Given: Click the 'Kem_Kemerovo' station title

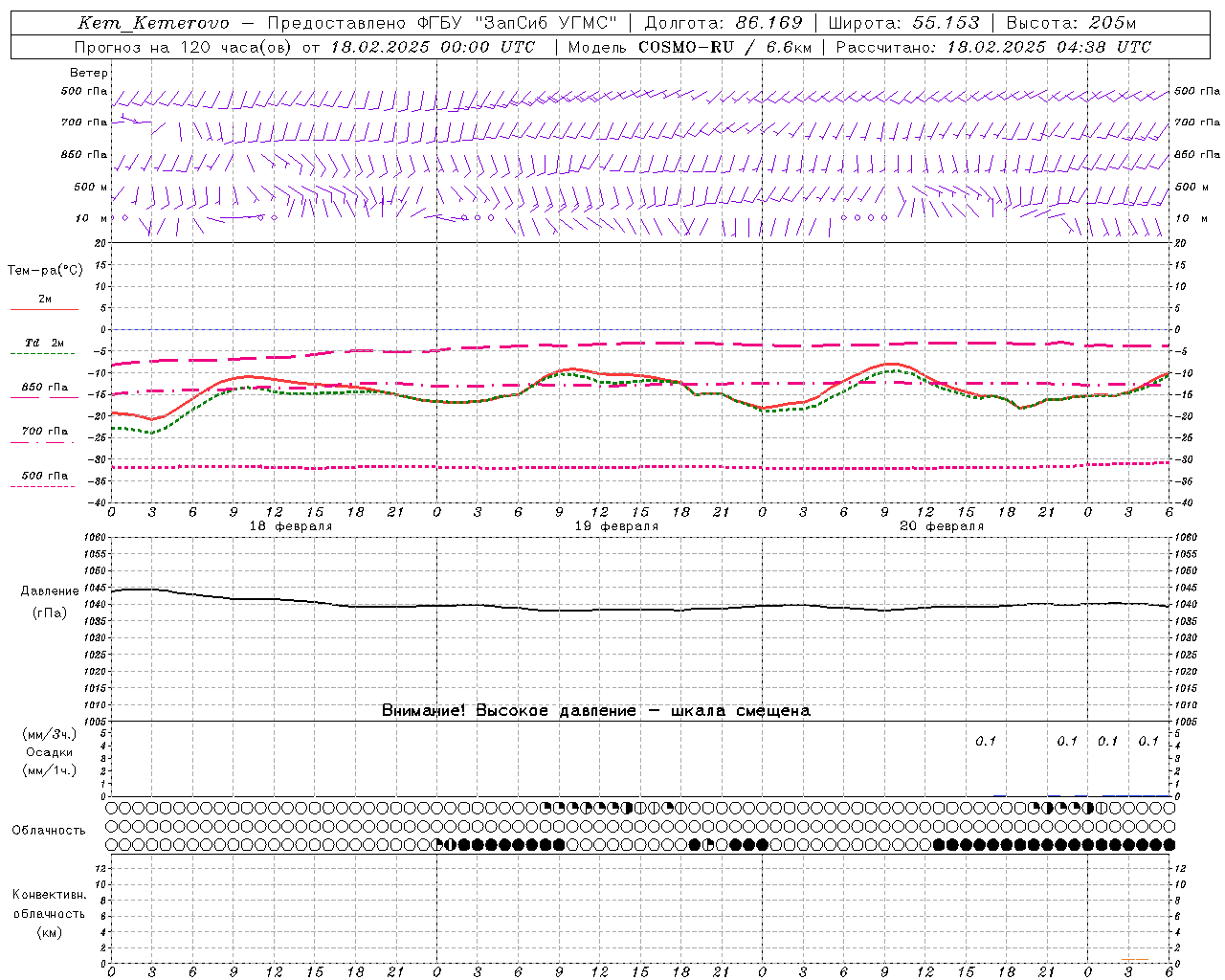Looking at the screenshot, I should [153, 23].
